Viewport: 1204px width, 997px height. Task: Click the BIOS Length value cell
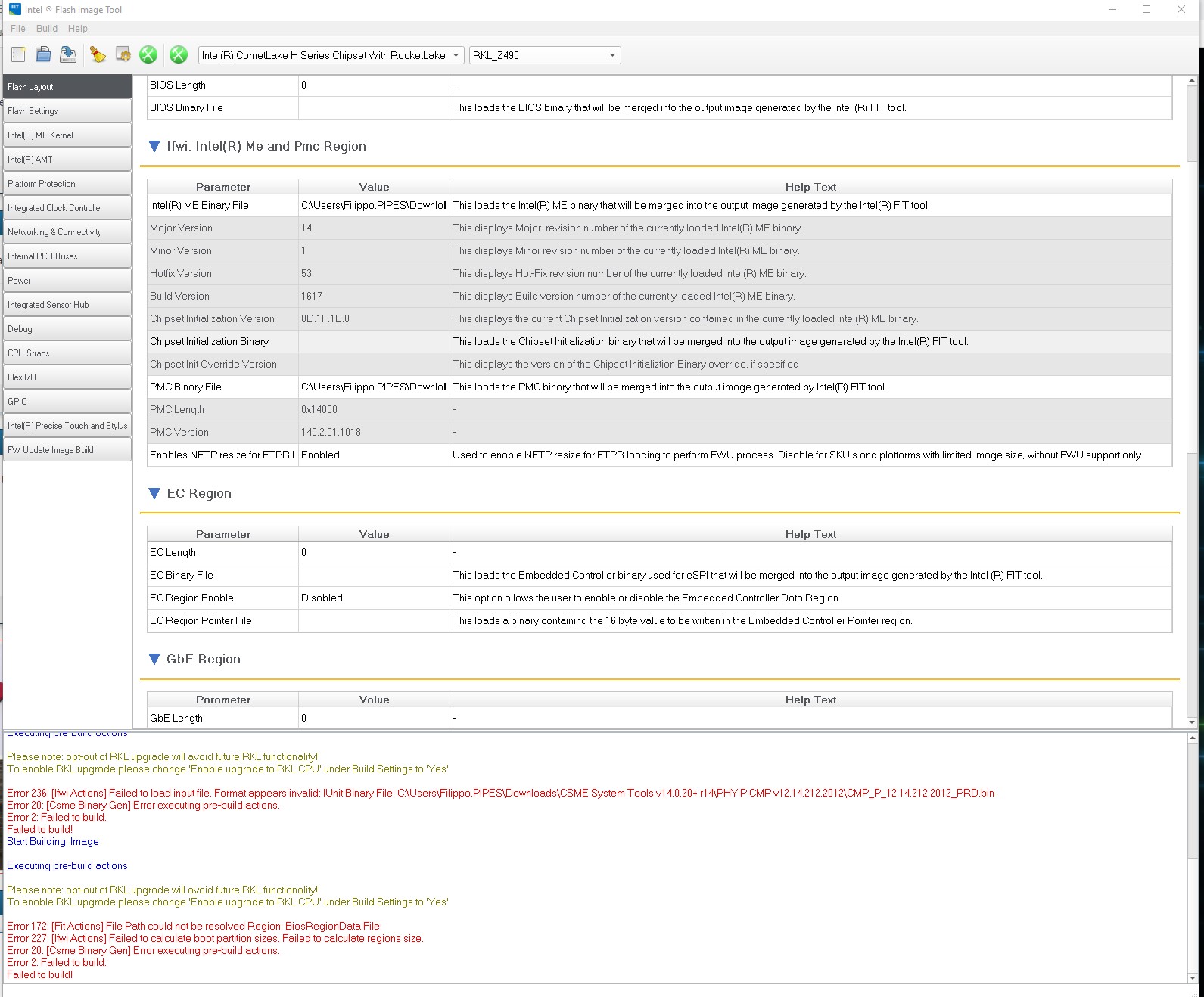374,85
